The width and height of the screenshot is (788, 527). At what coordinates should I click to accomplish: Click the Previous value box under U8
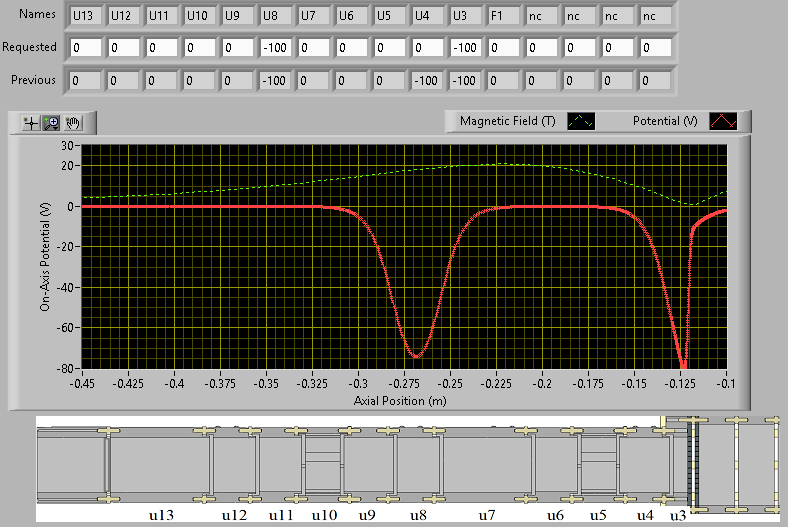pos(276,81)
